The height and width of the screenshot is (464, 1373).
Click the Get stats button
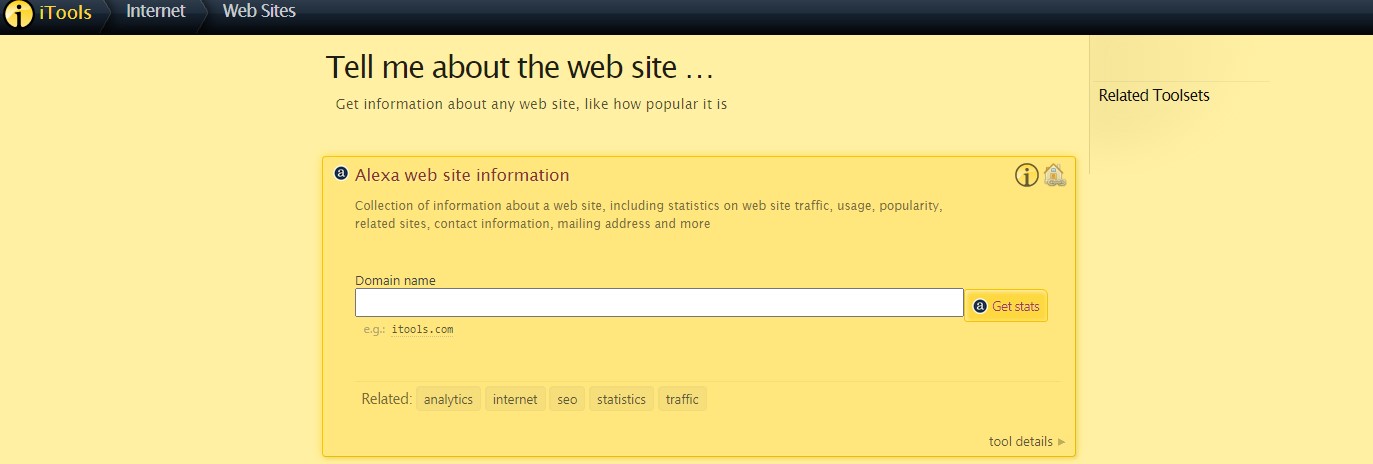pyautogui.click(x=1006, y=306)
